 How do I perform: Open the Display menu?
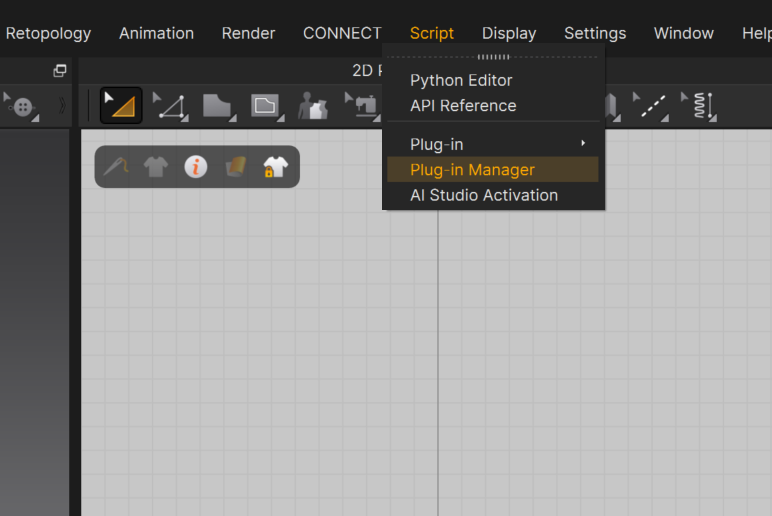(509, 33)
